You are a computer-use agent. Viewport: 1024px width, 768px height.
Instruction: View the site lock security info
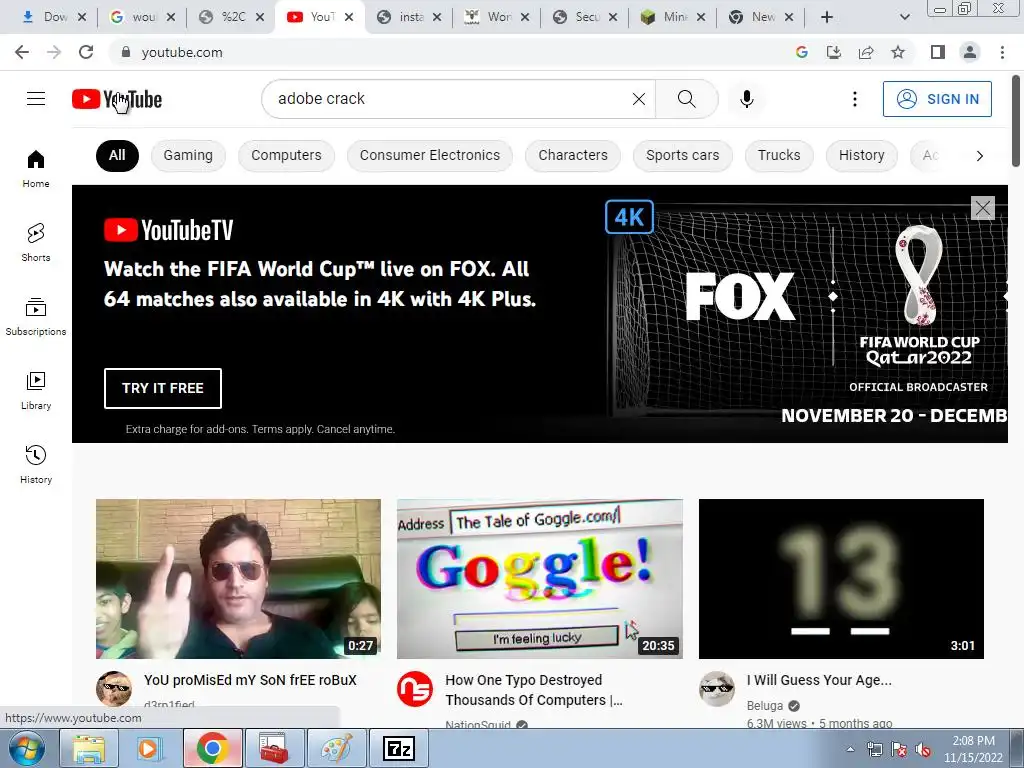tap(126, 52)
